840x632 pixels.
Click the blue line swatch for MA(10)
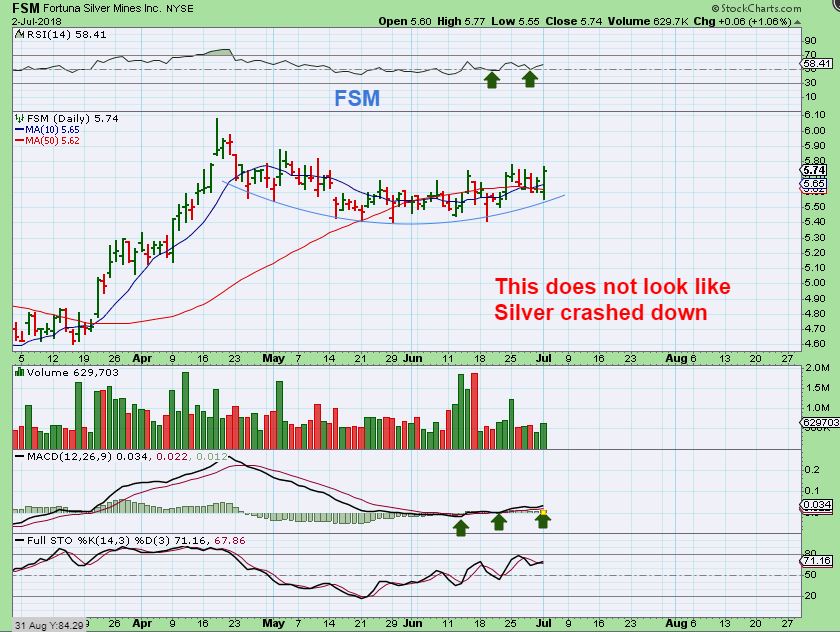click(x=19, y=130)
